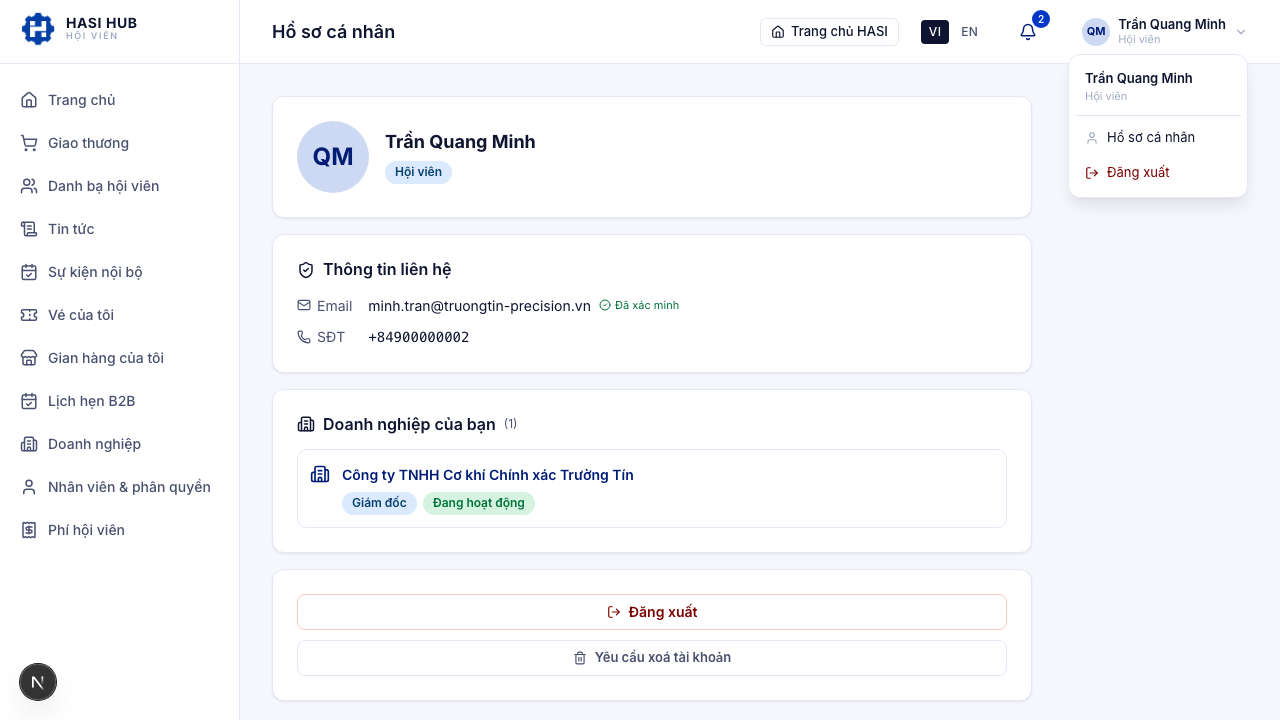Click the phone number +84900000002
This screenshot has height=720, width=1280.
click(x=418, y=337)
